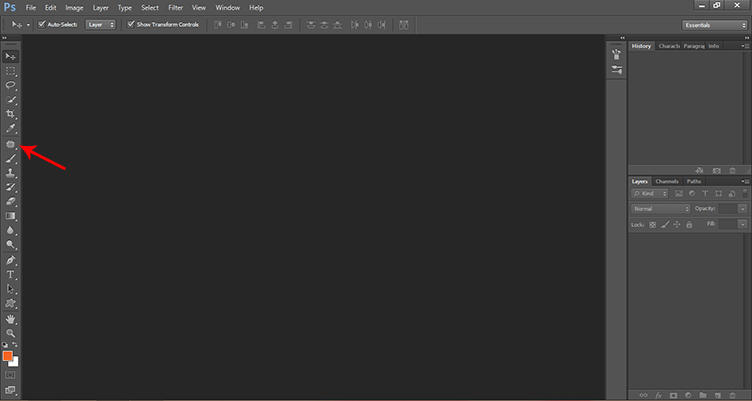This screenshot has height=401, width=752.
Task: Switch to the Channels tab
Action: [667, 181]
